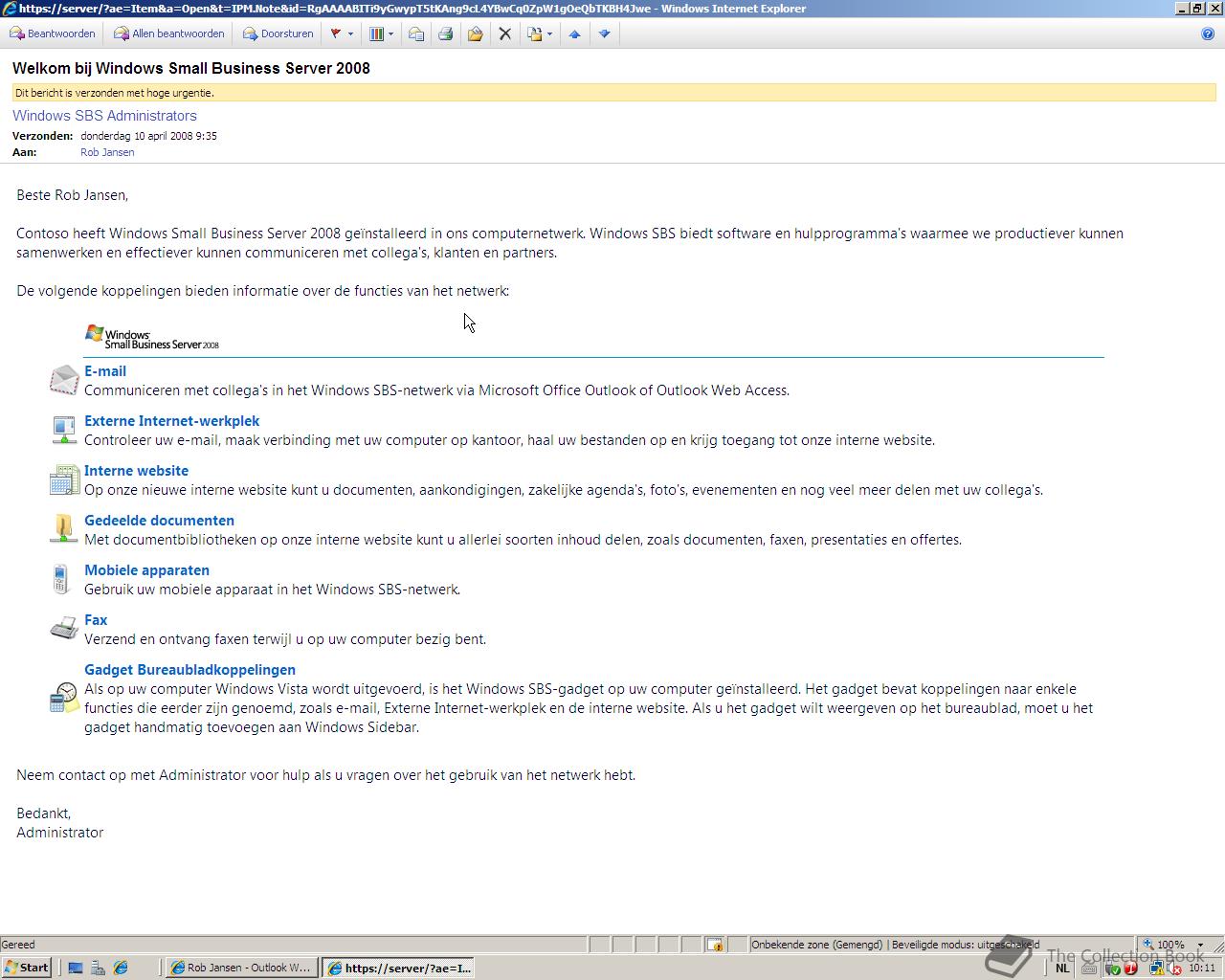Open Gadget Bureaubladkoppelingen link
The image size is (1225, 980).
click(x=189, y=670)
